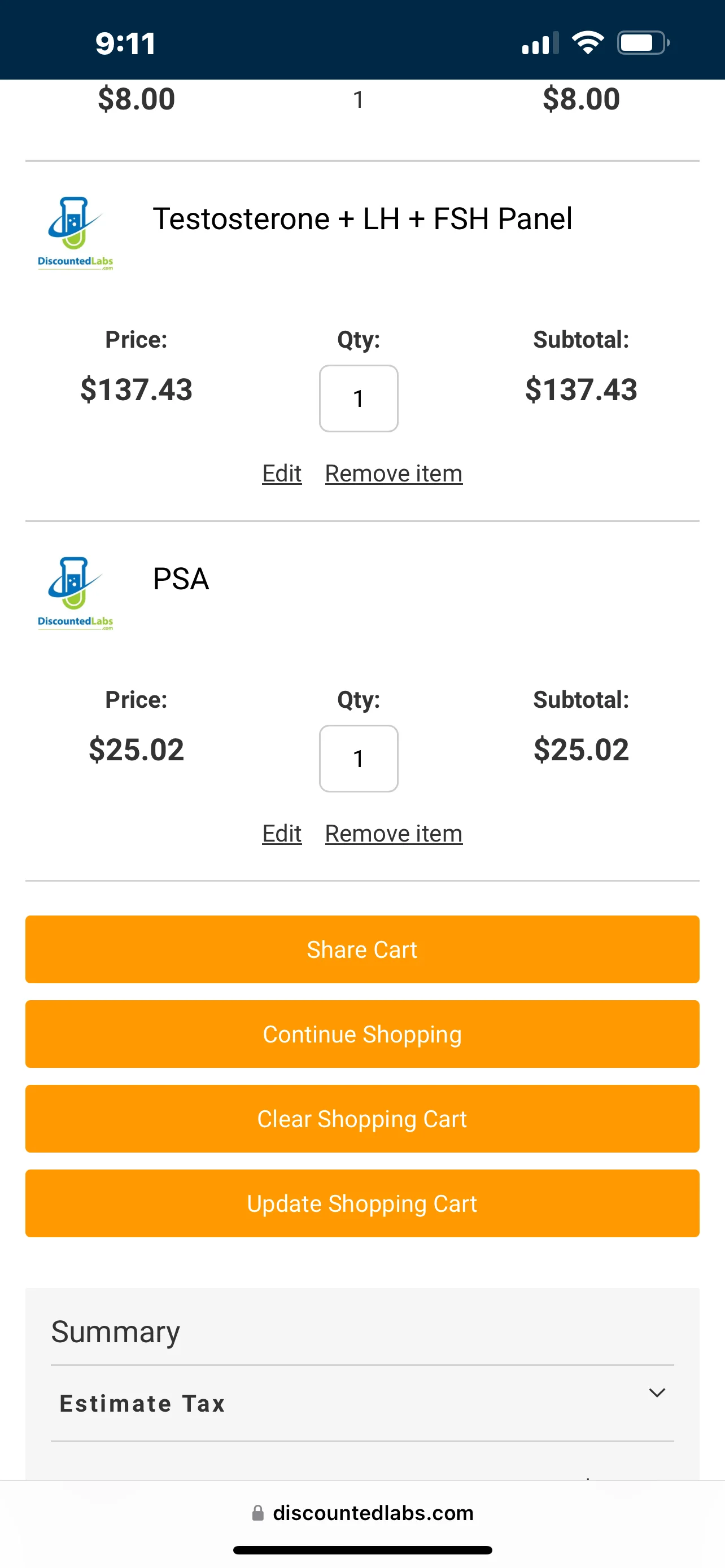Focus the PSA quantity field
Viewport: 725px width, 1568px height.
pos(359,759)
